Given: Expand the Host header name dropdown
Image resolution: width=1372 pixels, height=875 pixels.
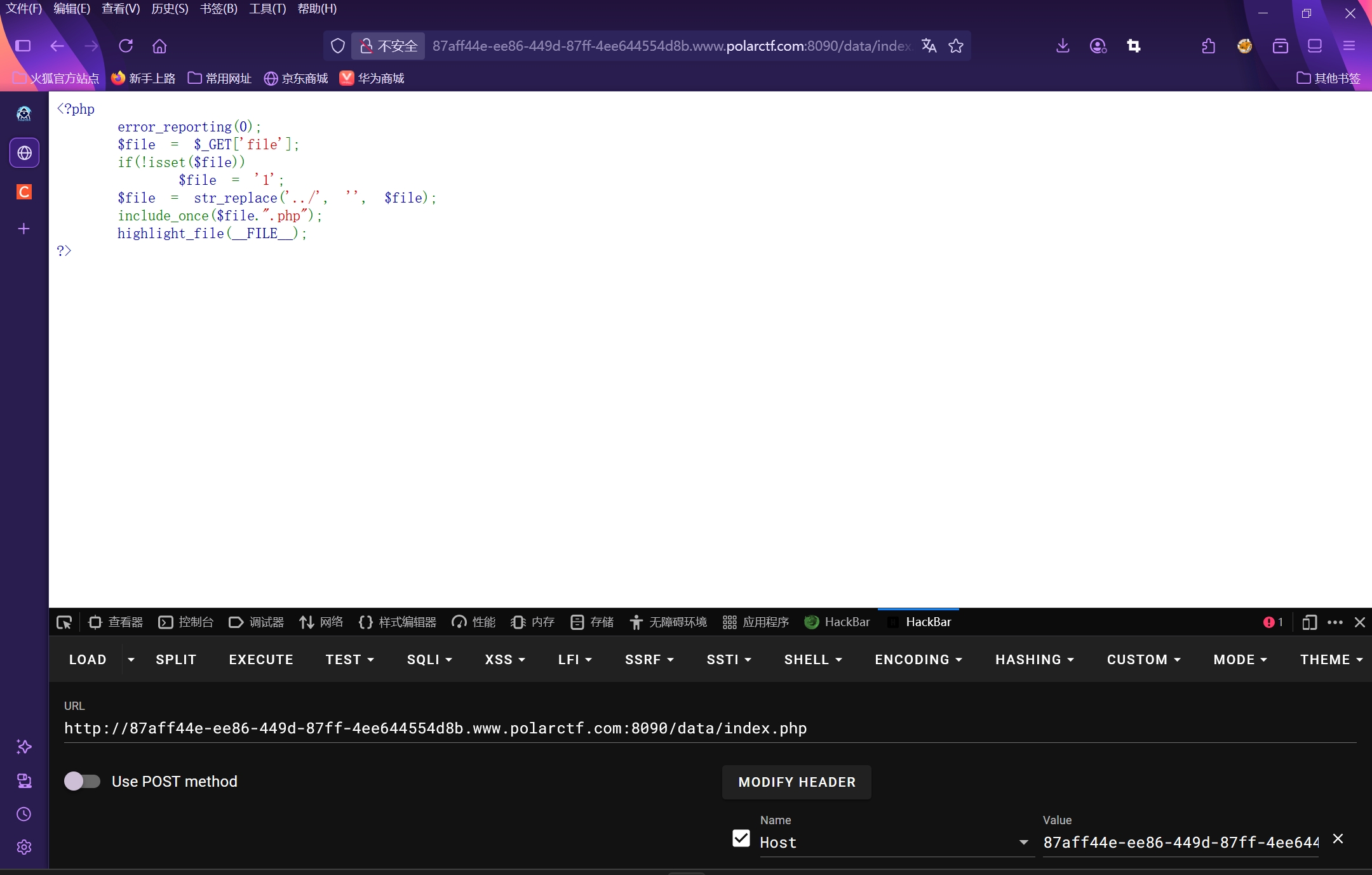Looking at the screenshot, I should tap(1023, 843).
